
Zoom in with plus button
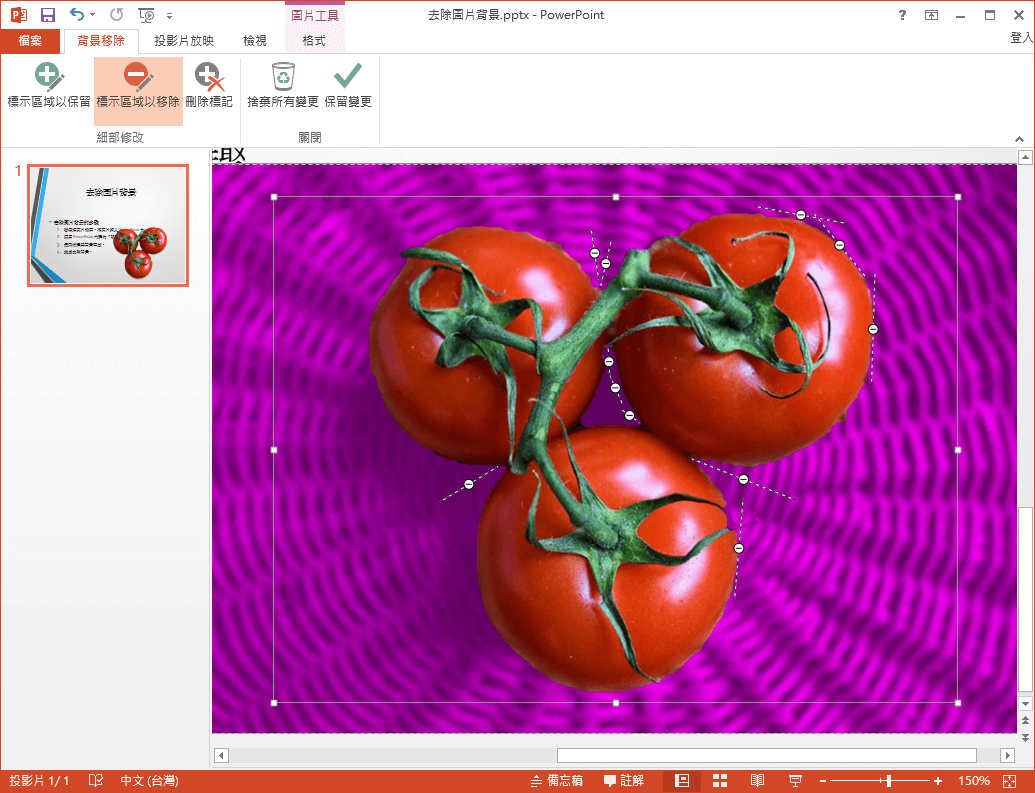tap(937, 781)
